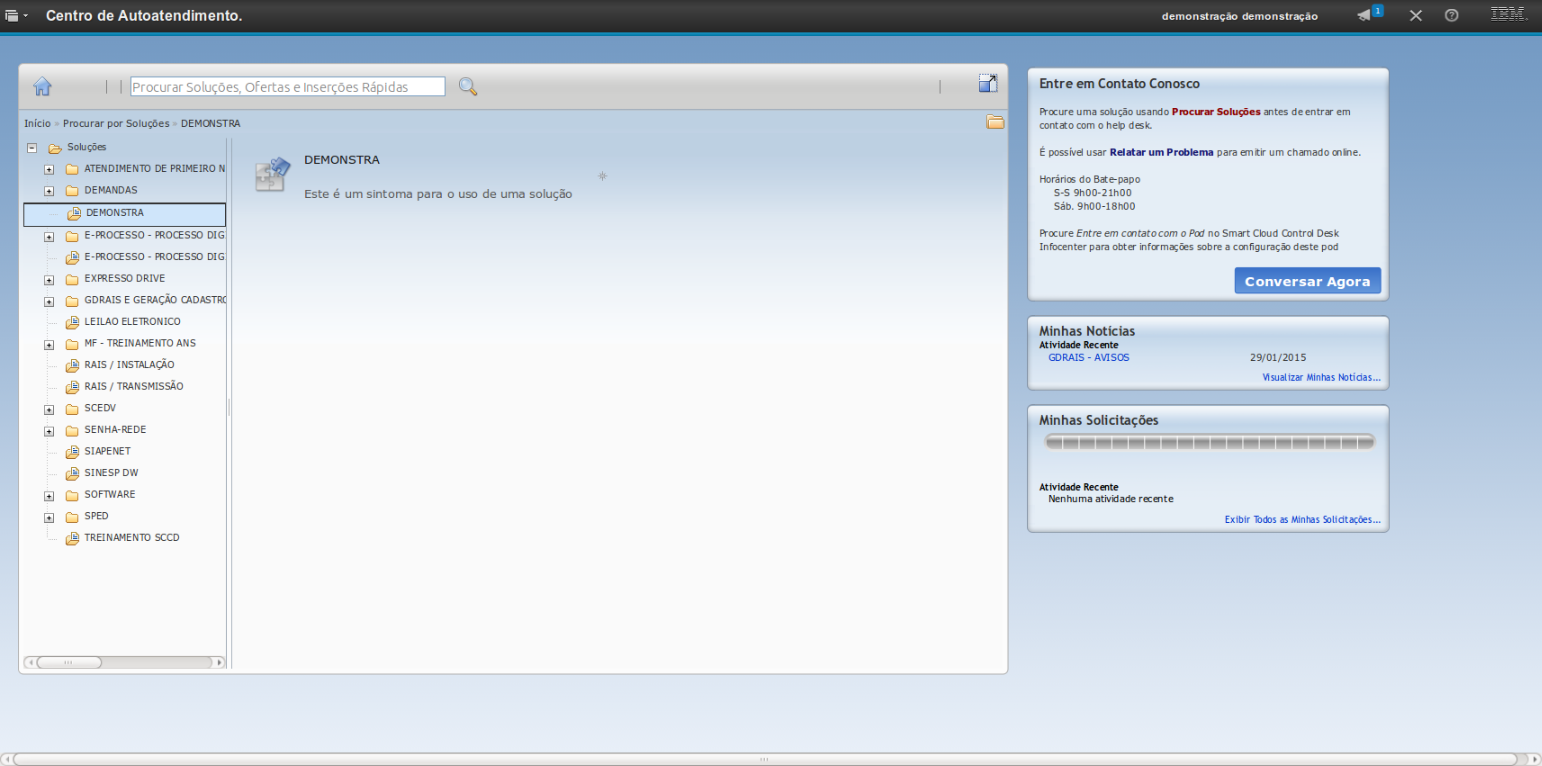Click the DEMONSTRA solution puzzle icon
The height and width of the screenshot is (766, 1542).
pyautogui.click(x=272, y=174)
